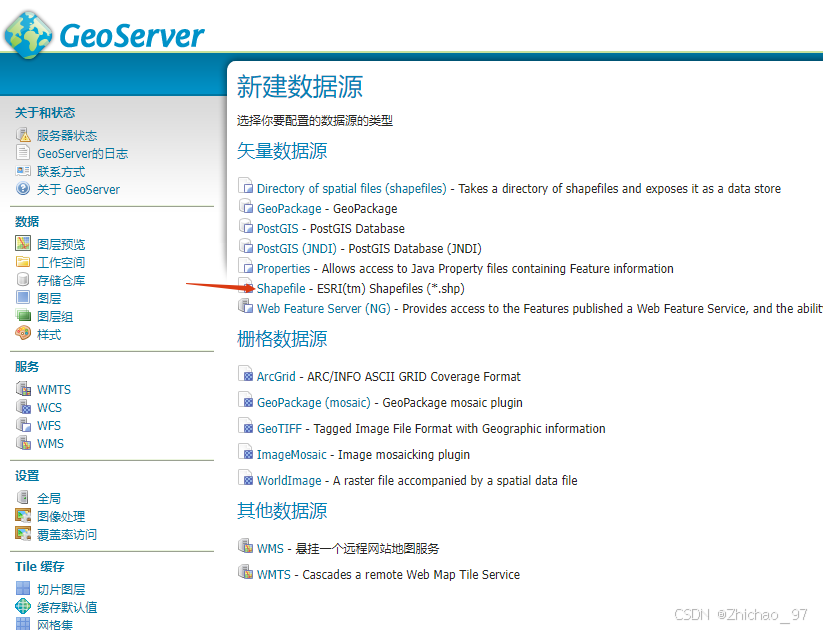The height and width of the screenshot is (630, 823).
Task: Click the WMTS service icon in sidebar
Action: (23, 388)
